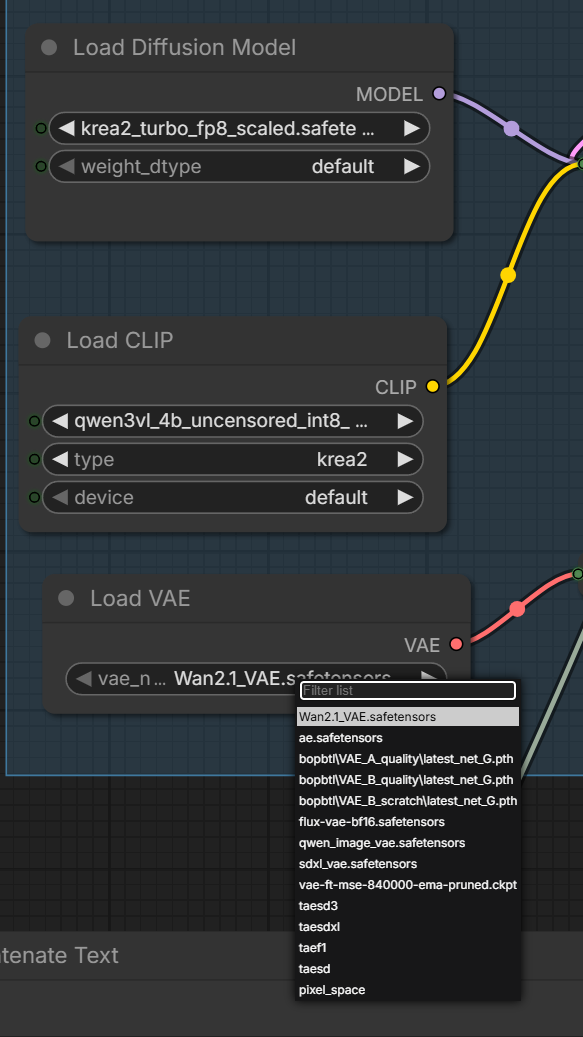Choose taesd from the VAE list
Image resolution: width=583 pixels, height=1037 pixels.
(408, 969)
